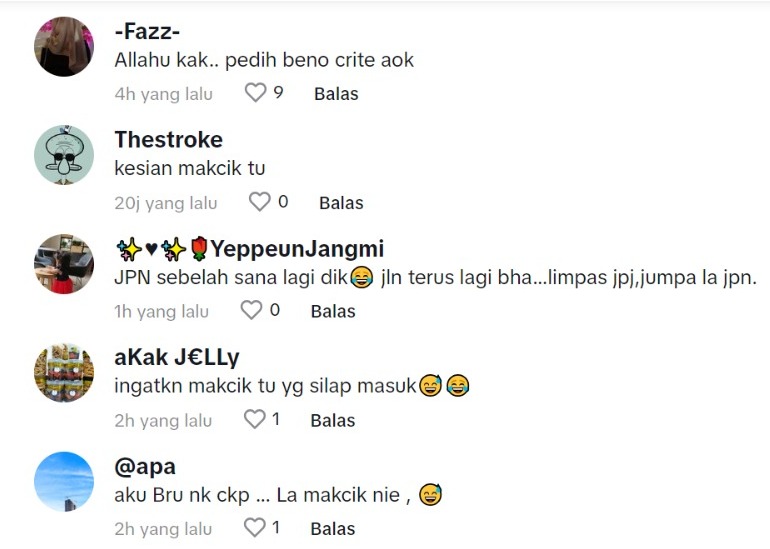This screenshot has height=549, width=770.
Task: Visit @apa username profile
Action: [x=145, y=467]
